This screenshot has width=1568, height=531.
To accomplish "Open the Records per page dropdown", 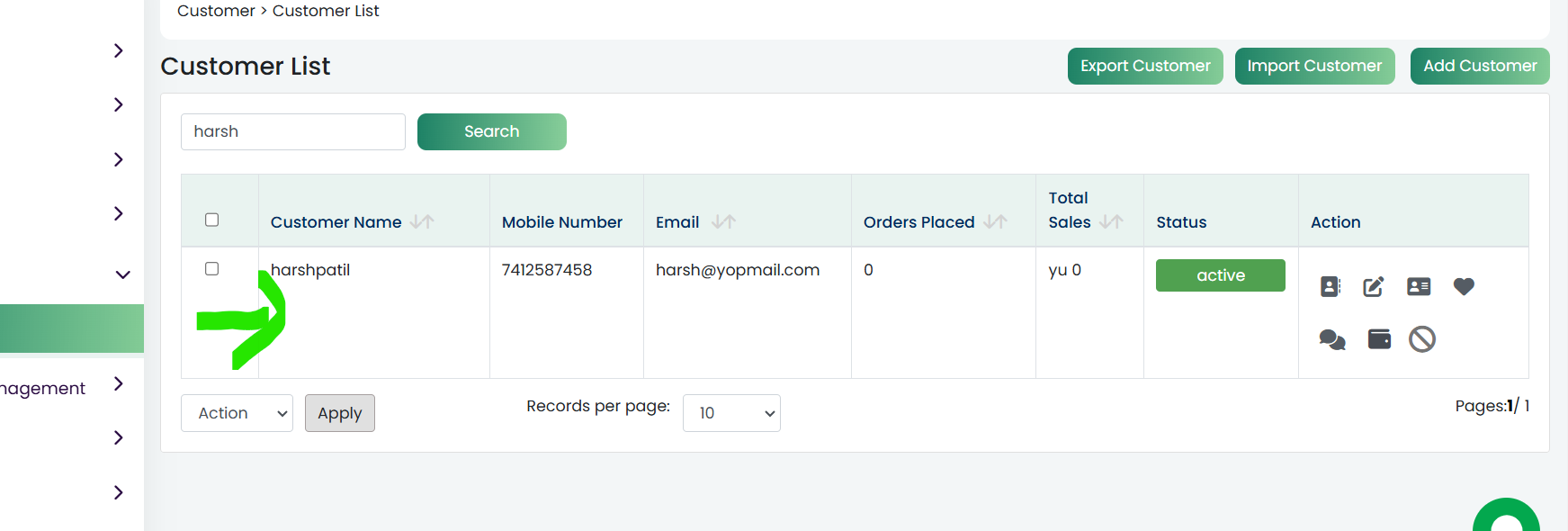I will tap(731, 413).
